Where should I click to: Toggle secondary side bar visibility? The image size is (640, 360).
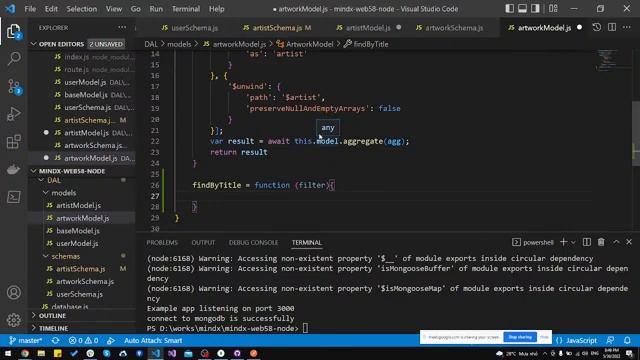click(536, 9)
